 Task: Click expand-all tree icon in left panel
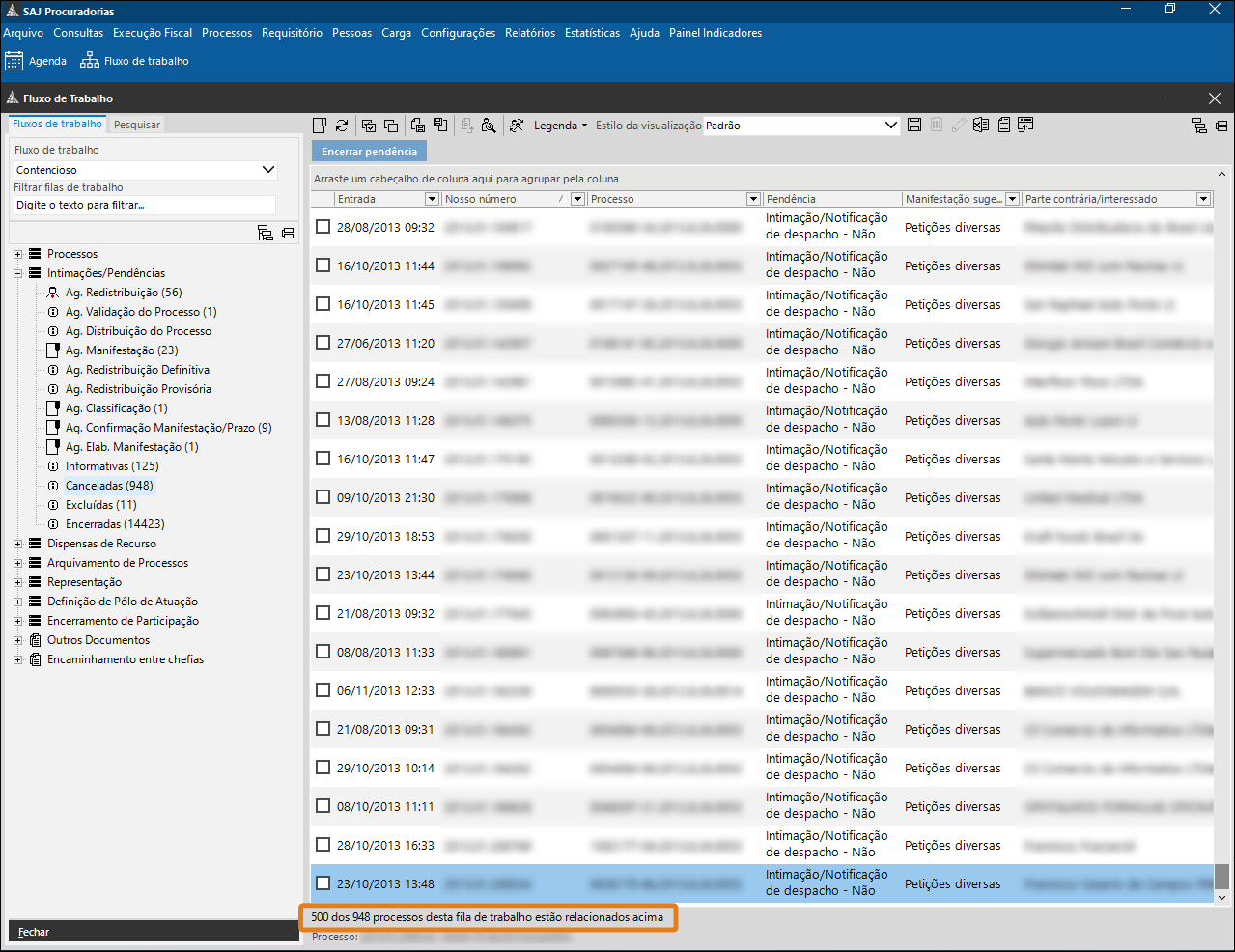(266, 233)
